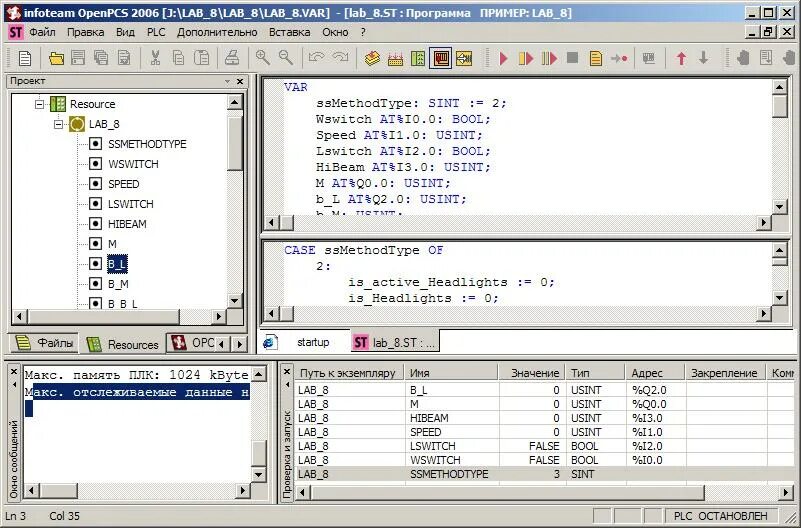Click the gray down arrow icon
Viewport: 801px width, 528px height.
tap(704, 58)
